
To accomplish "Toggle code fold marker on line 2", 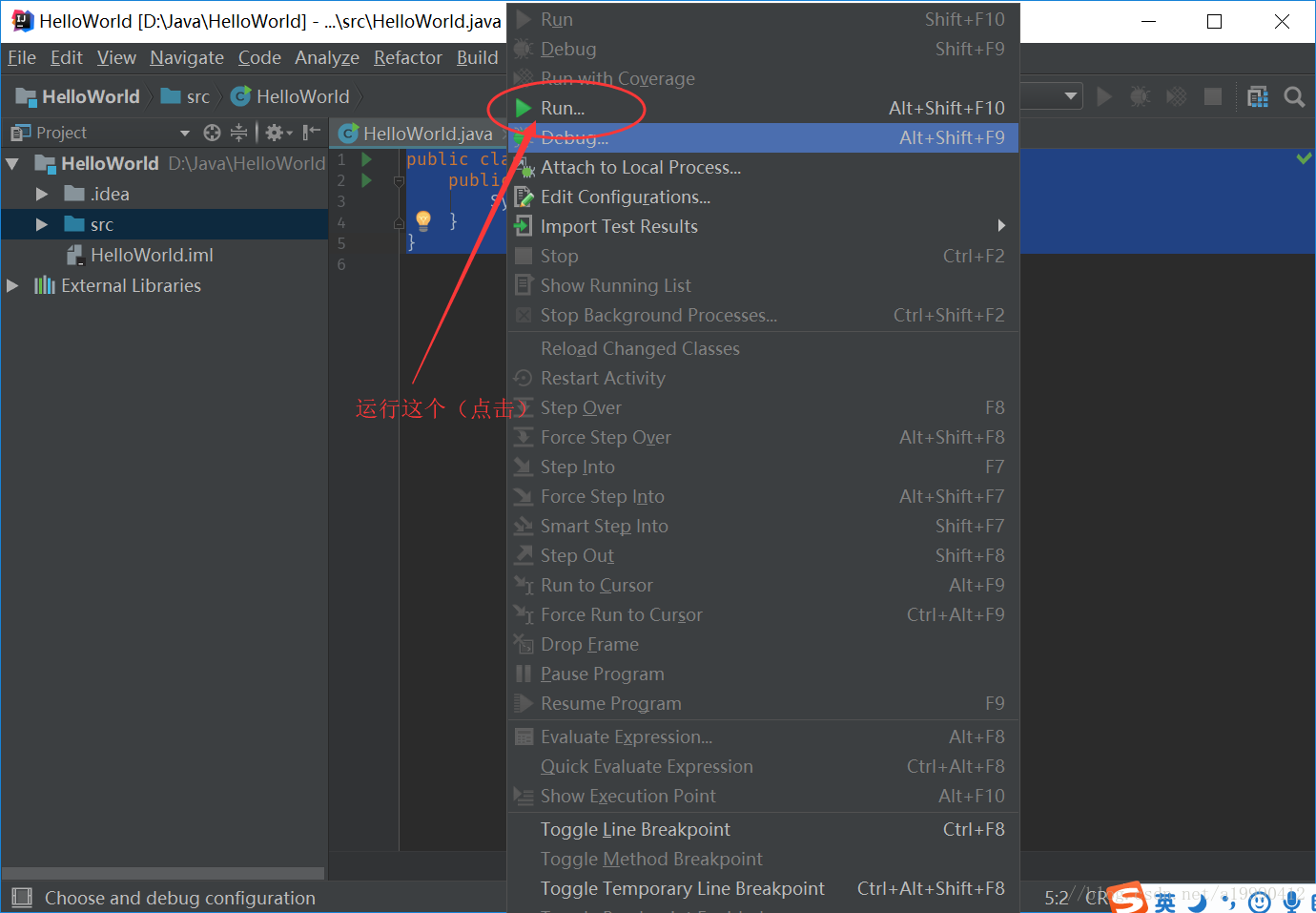I will (400, 180).
